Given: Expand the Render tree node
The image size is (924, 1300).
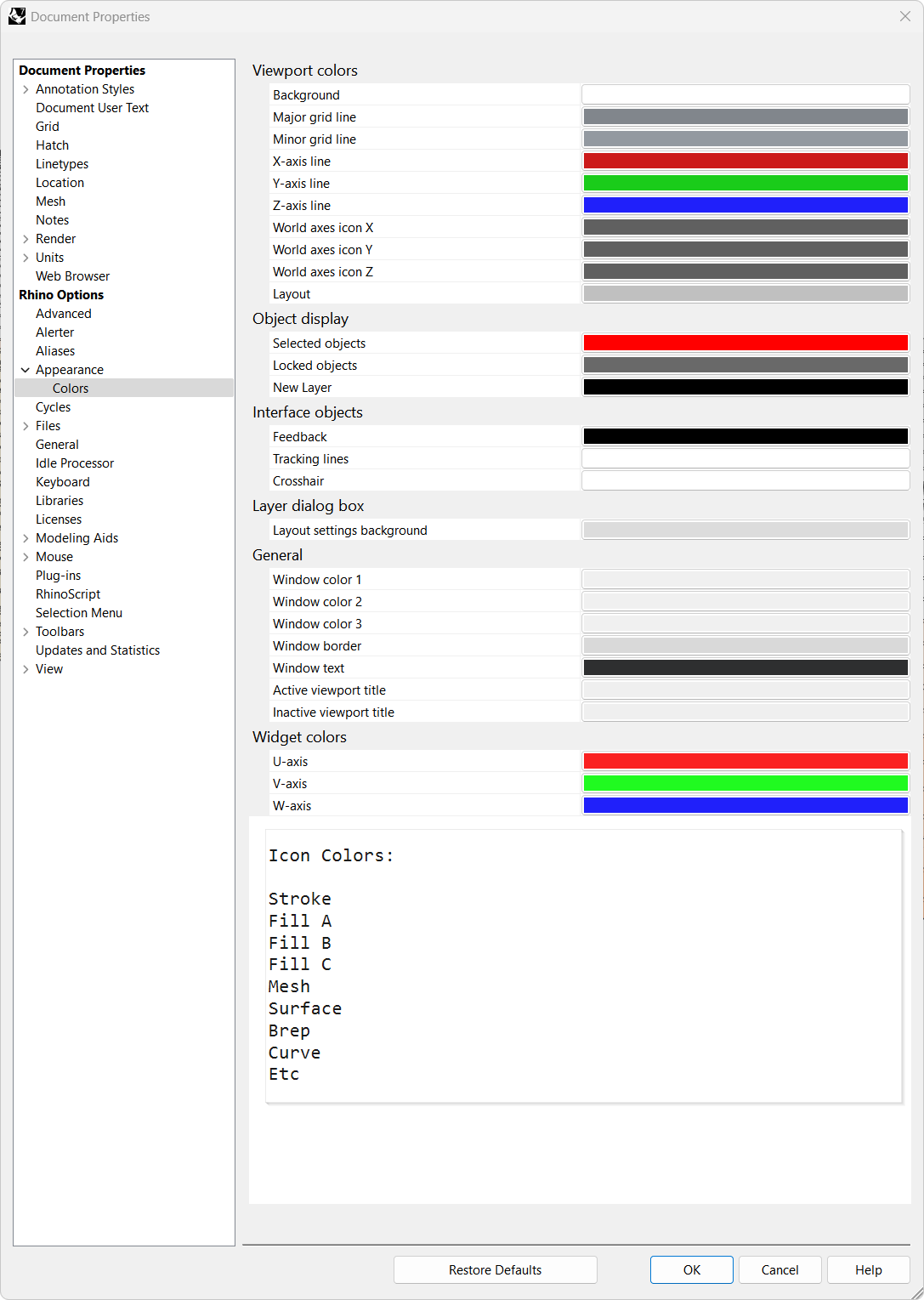Looking at the screenshot, I should tap(26, 239).
